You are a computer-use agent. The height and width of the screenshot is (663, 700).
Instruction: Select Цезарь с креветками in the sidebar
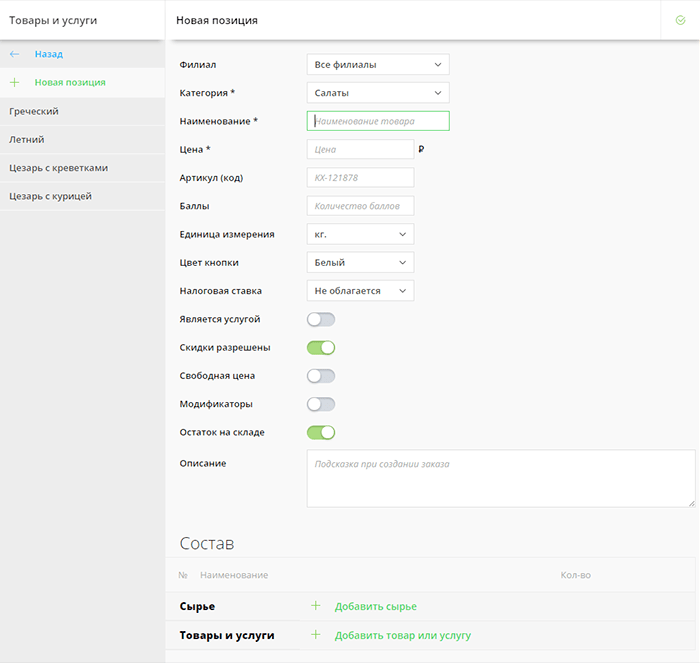click(58, 168)
